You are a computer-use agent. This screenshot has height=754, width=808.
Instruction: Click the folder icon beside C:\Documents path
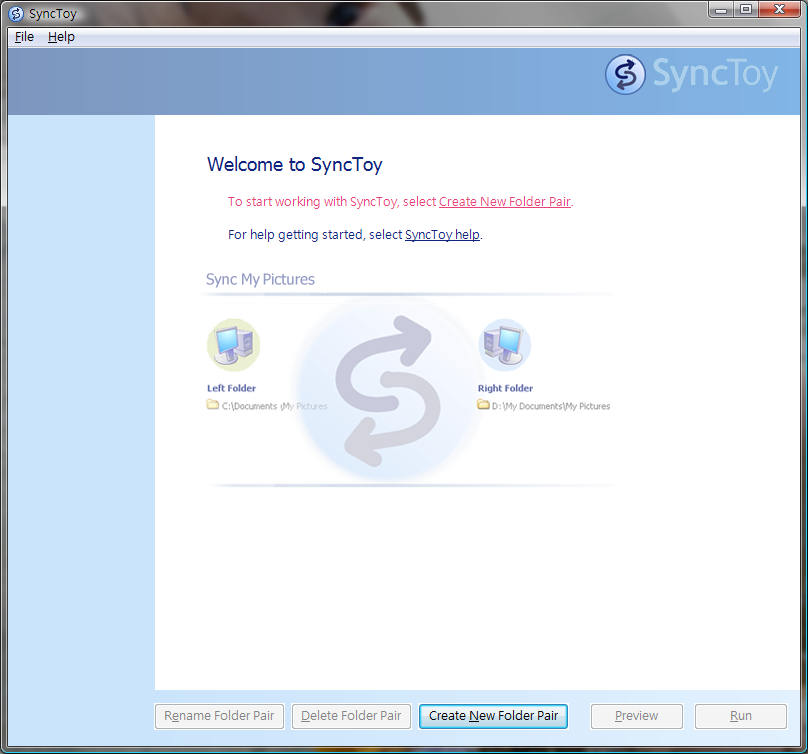click(212, 405)
